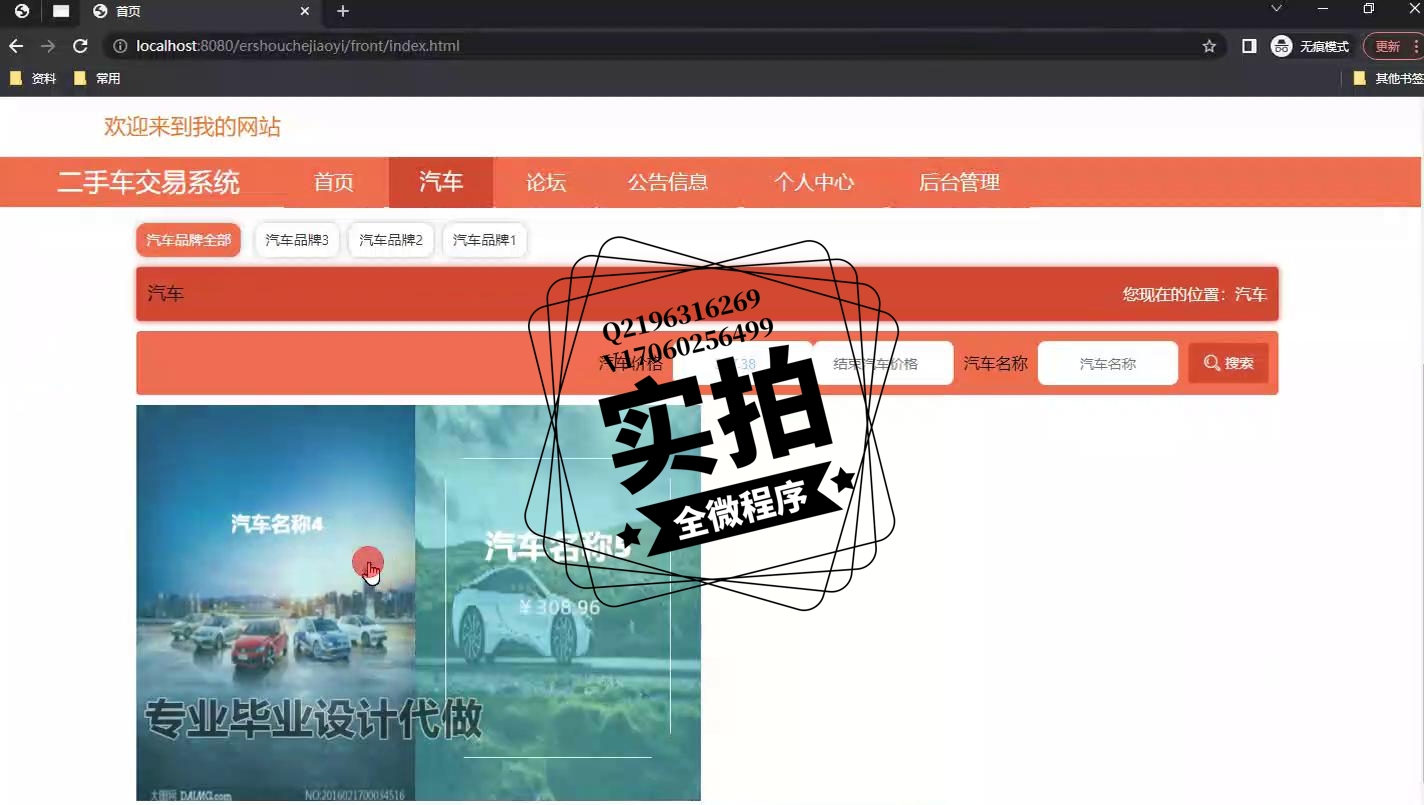Screen dimensions: 1424x805
Task: Open the 其他书签 bookmarks folder
Action: pos(1388,78)
